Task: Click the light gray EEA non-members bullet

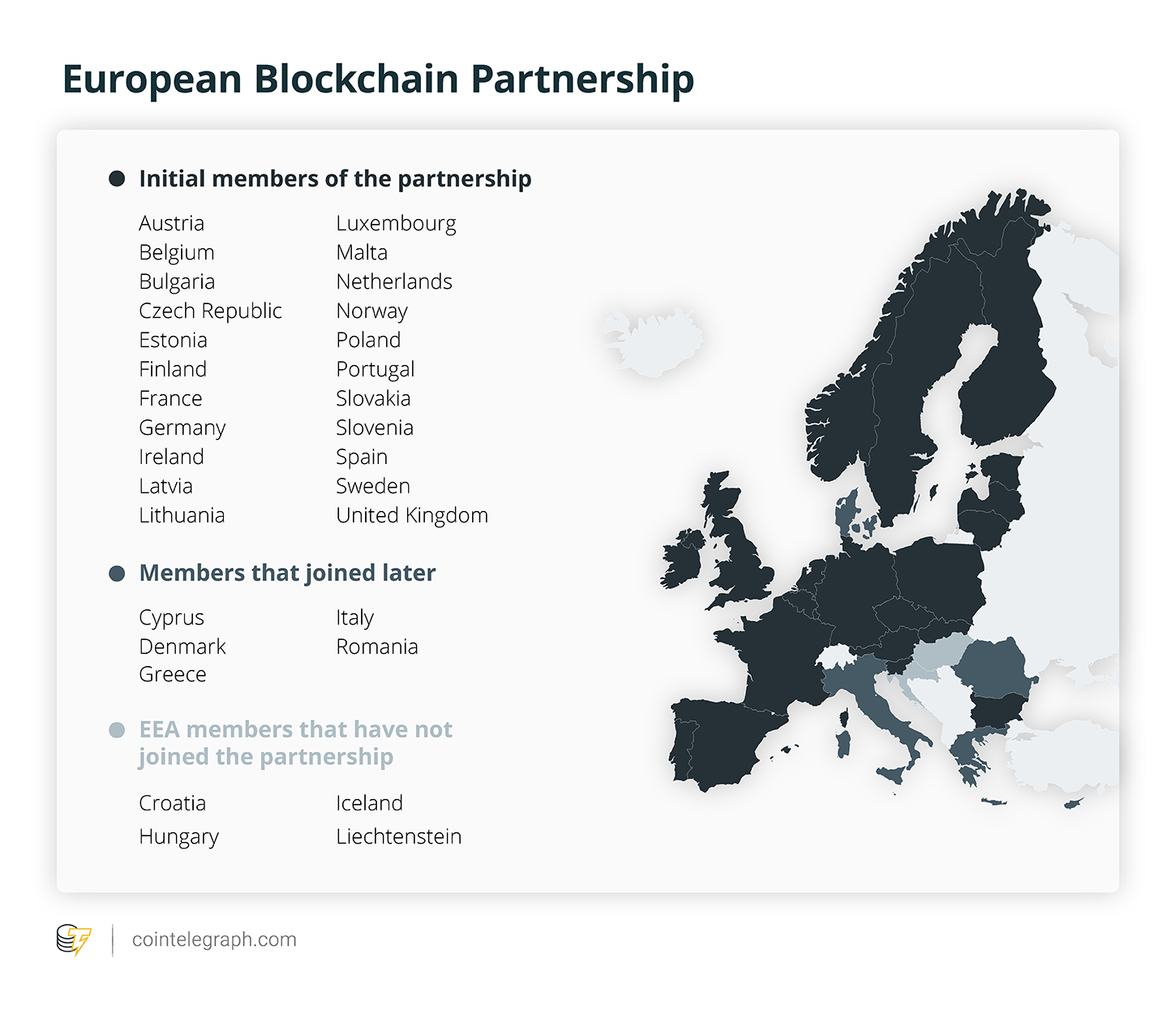Action: [117, 730]
